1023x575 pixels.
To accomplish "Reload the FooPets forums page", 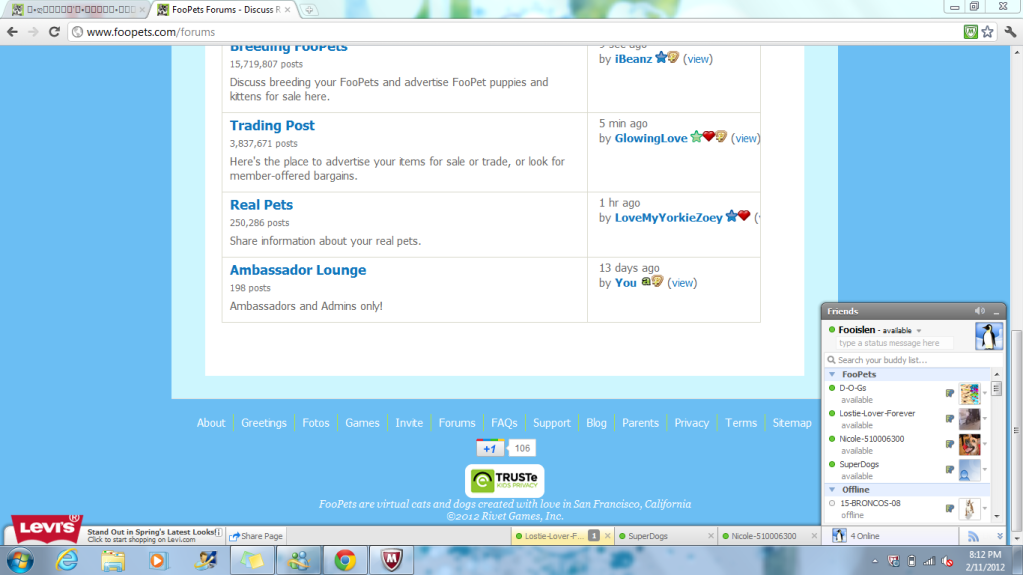I will (54, 31).
